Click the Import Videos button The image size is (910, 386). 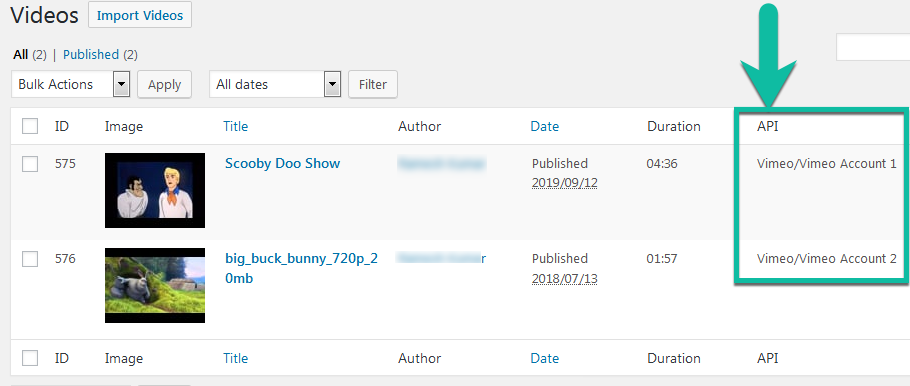tap(140, 16)
